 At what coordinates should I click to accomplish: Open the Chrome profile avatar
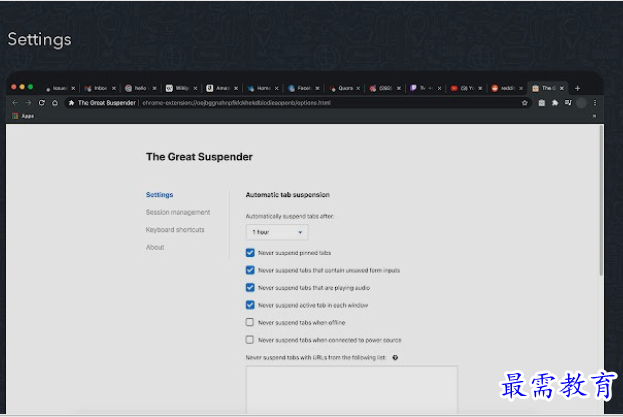pos(581,103)
